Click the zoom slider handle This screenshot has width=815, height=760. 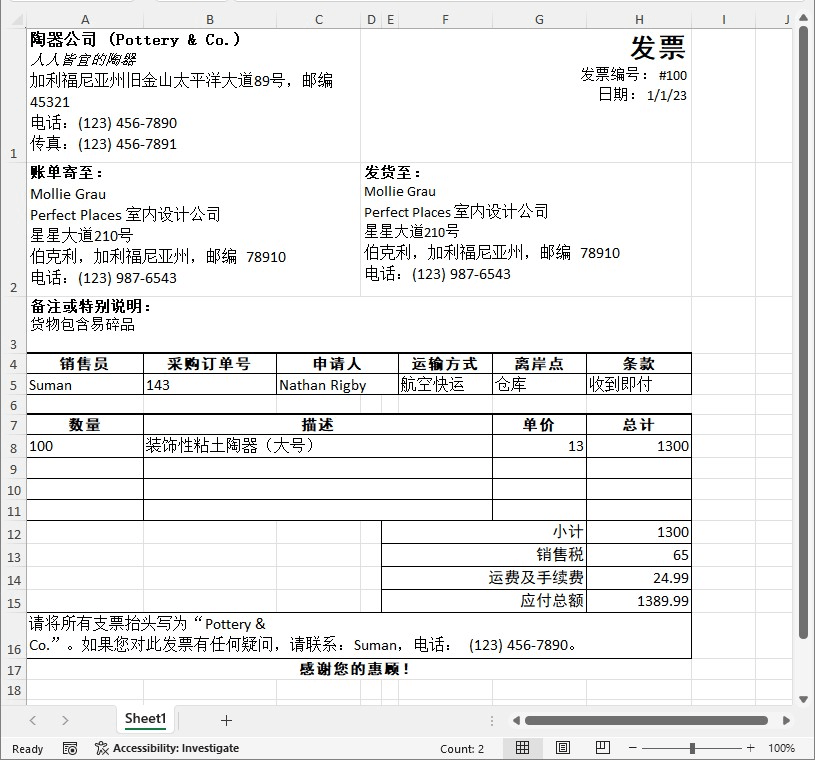click(x=691, y=748)
